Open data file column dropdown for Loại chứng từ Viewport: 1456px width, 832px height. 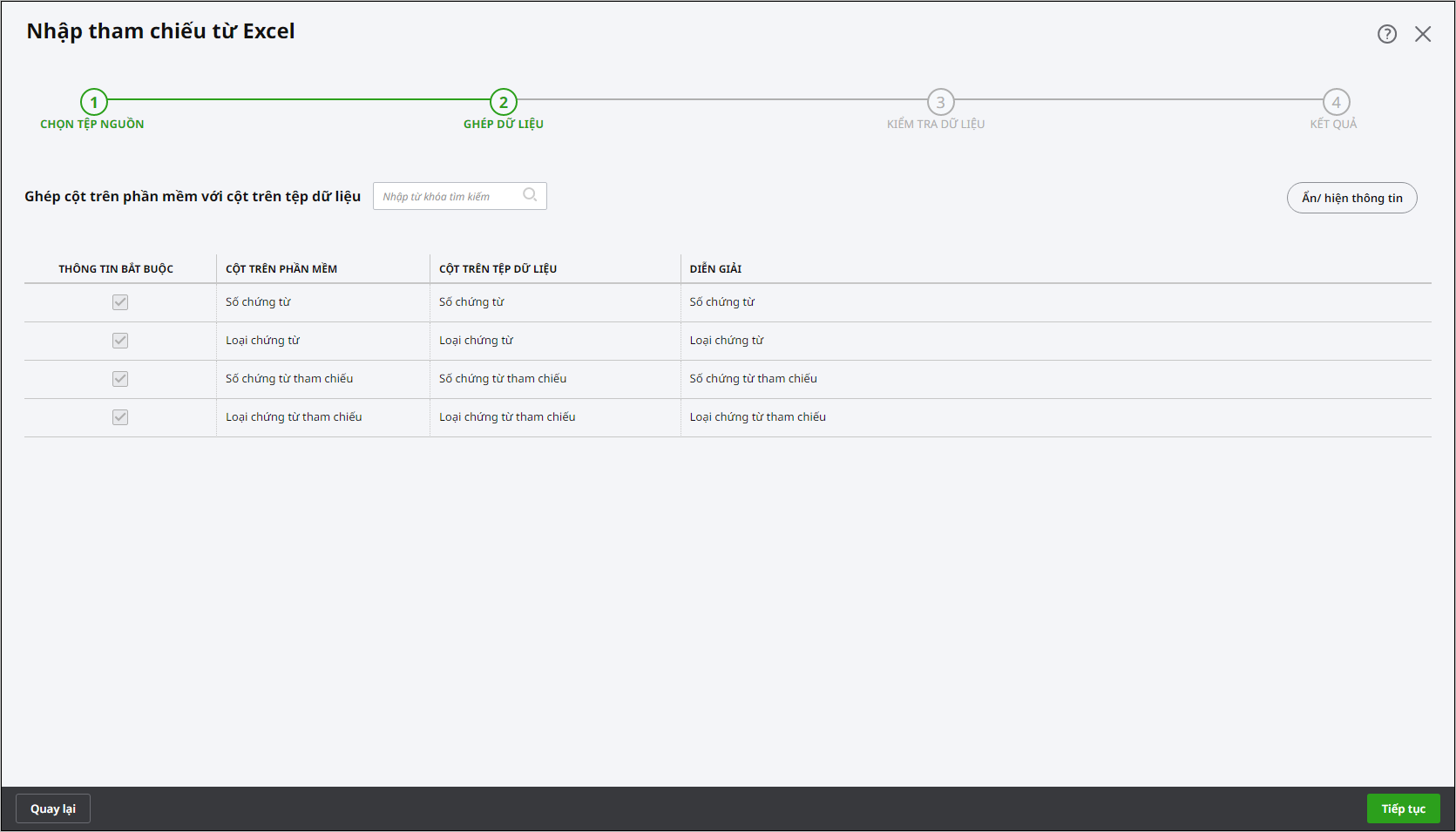click(x=554, y=341)
